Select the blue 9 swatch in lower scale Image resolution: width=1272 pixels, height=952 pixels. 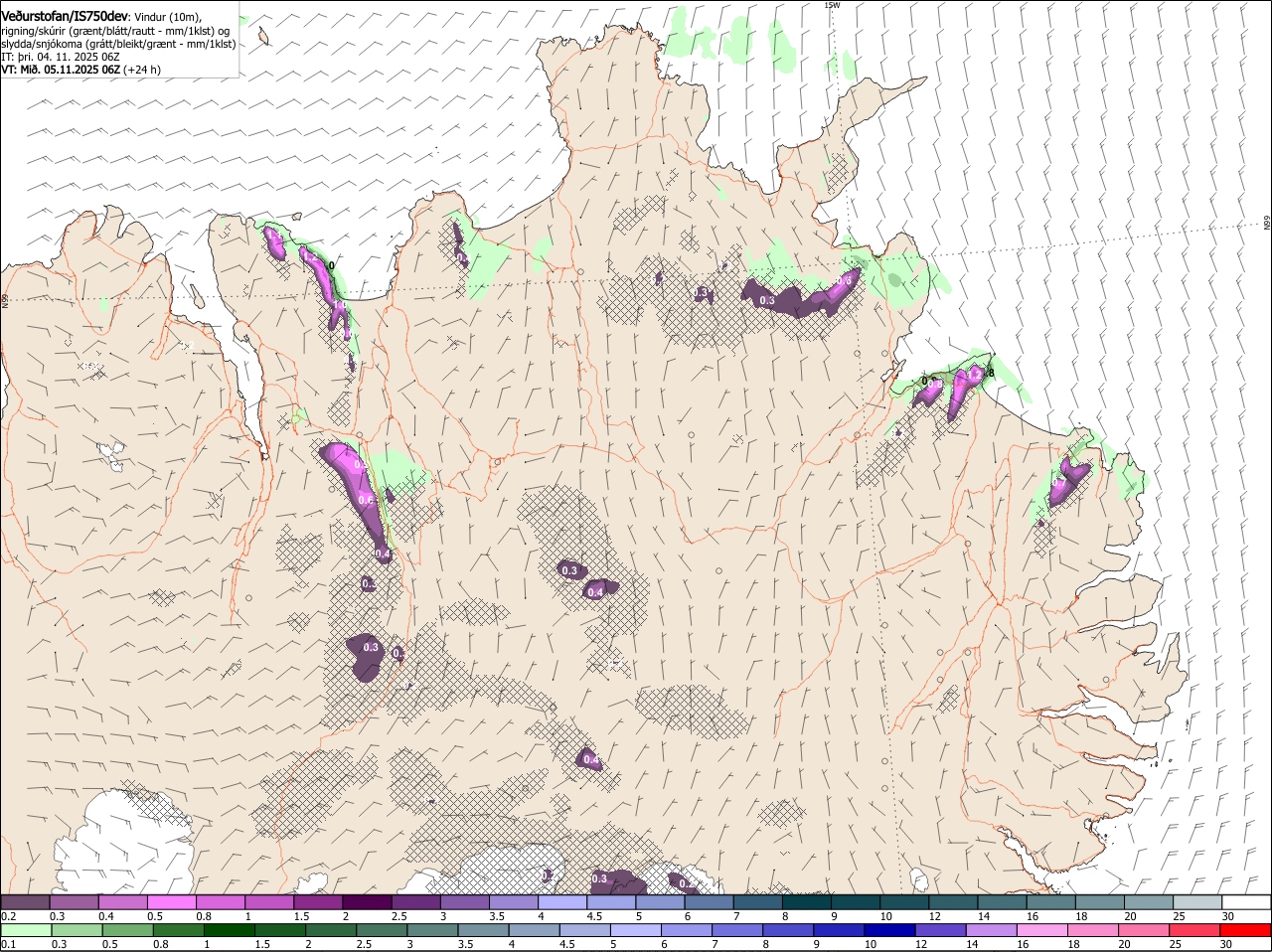[839, 931]
